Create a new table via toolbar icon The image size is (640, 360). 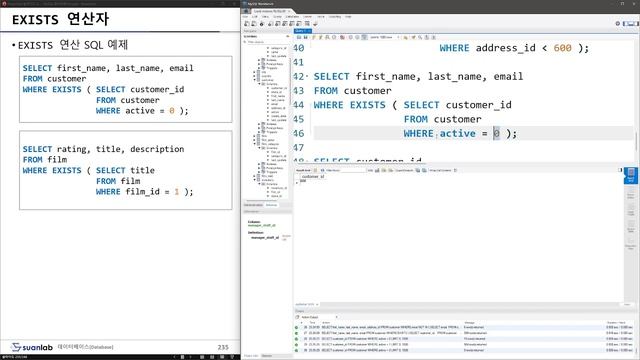pos(278,24)
